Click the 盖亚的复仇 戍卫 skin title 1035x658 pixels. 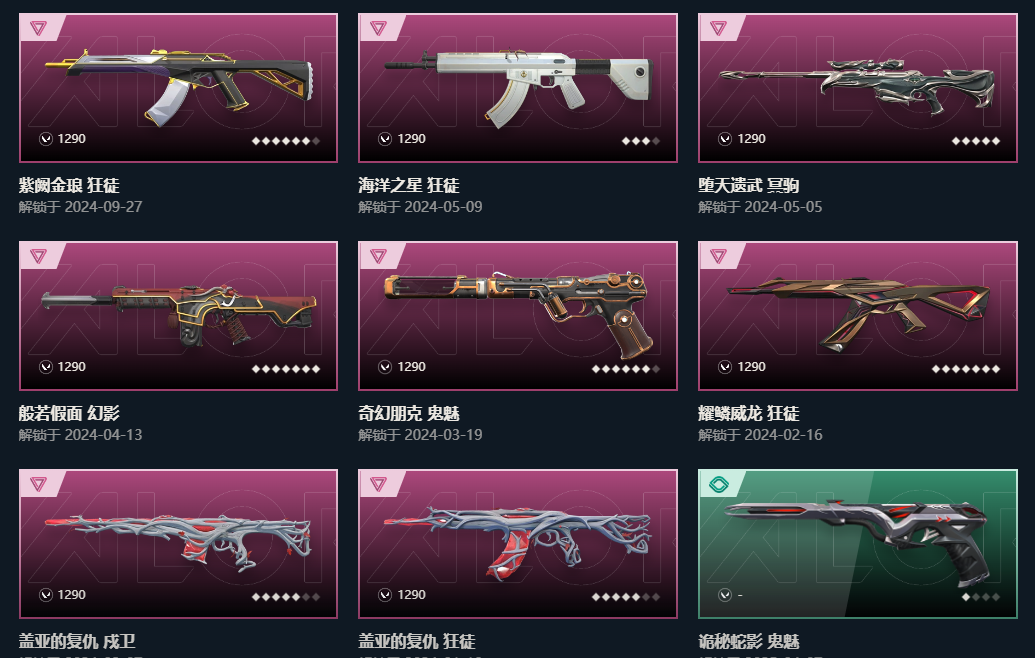[x=77, y=642]
